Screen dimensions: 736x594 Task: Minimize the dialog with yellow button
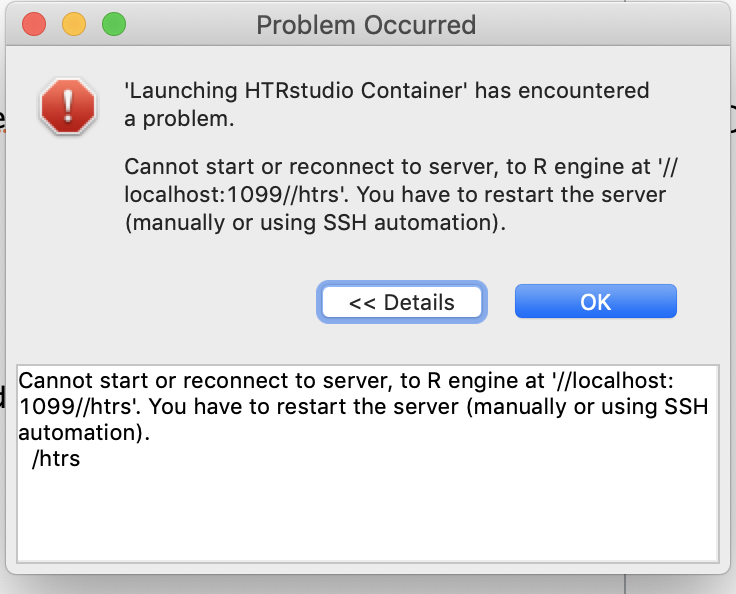(x=74, y=24)
